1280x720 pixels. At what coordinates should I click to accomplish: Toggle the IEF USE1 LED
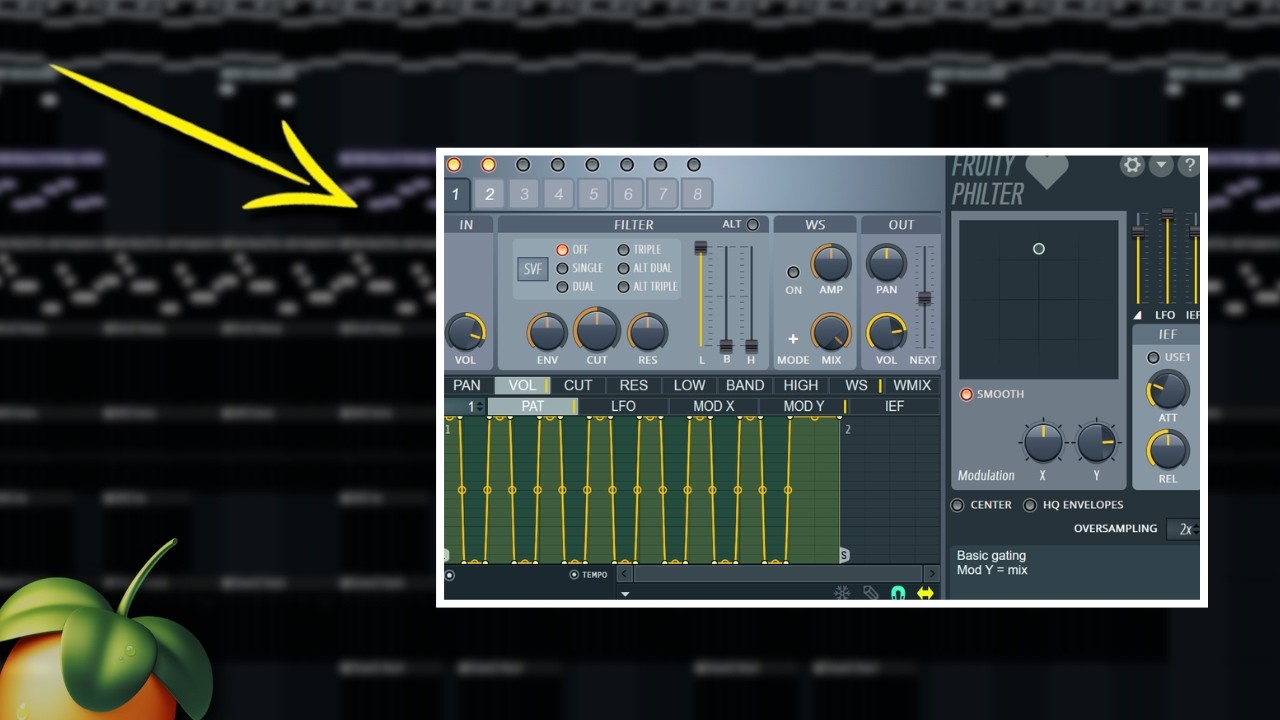point(1153,358)
